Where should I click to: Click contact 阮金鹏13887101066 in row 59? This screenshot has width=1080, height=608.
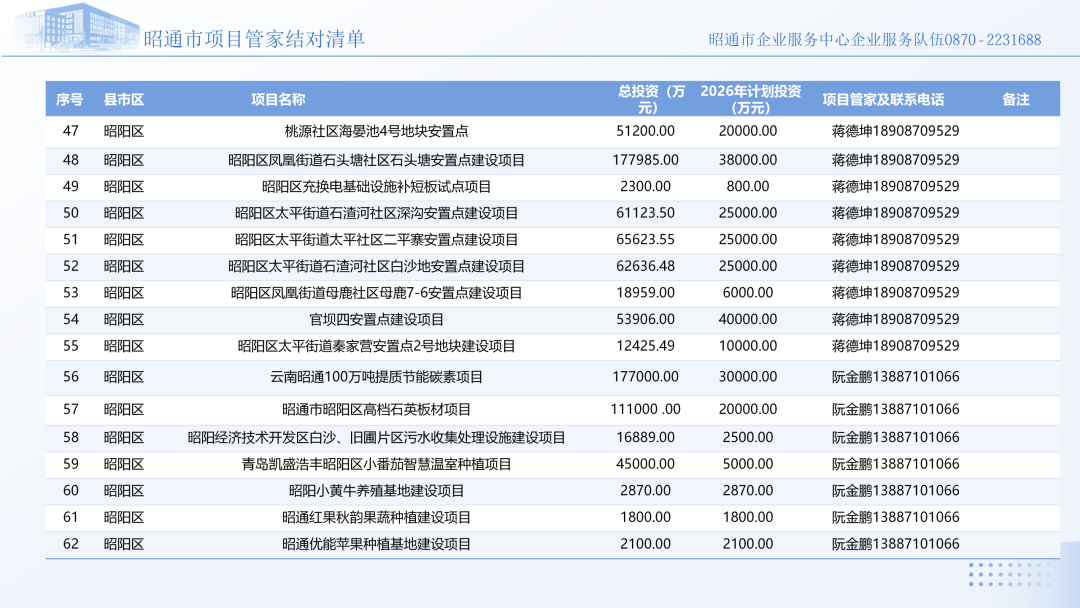895,464
